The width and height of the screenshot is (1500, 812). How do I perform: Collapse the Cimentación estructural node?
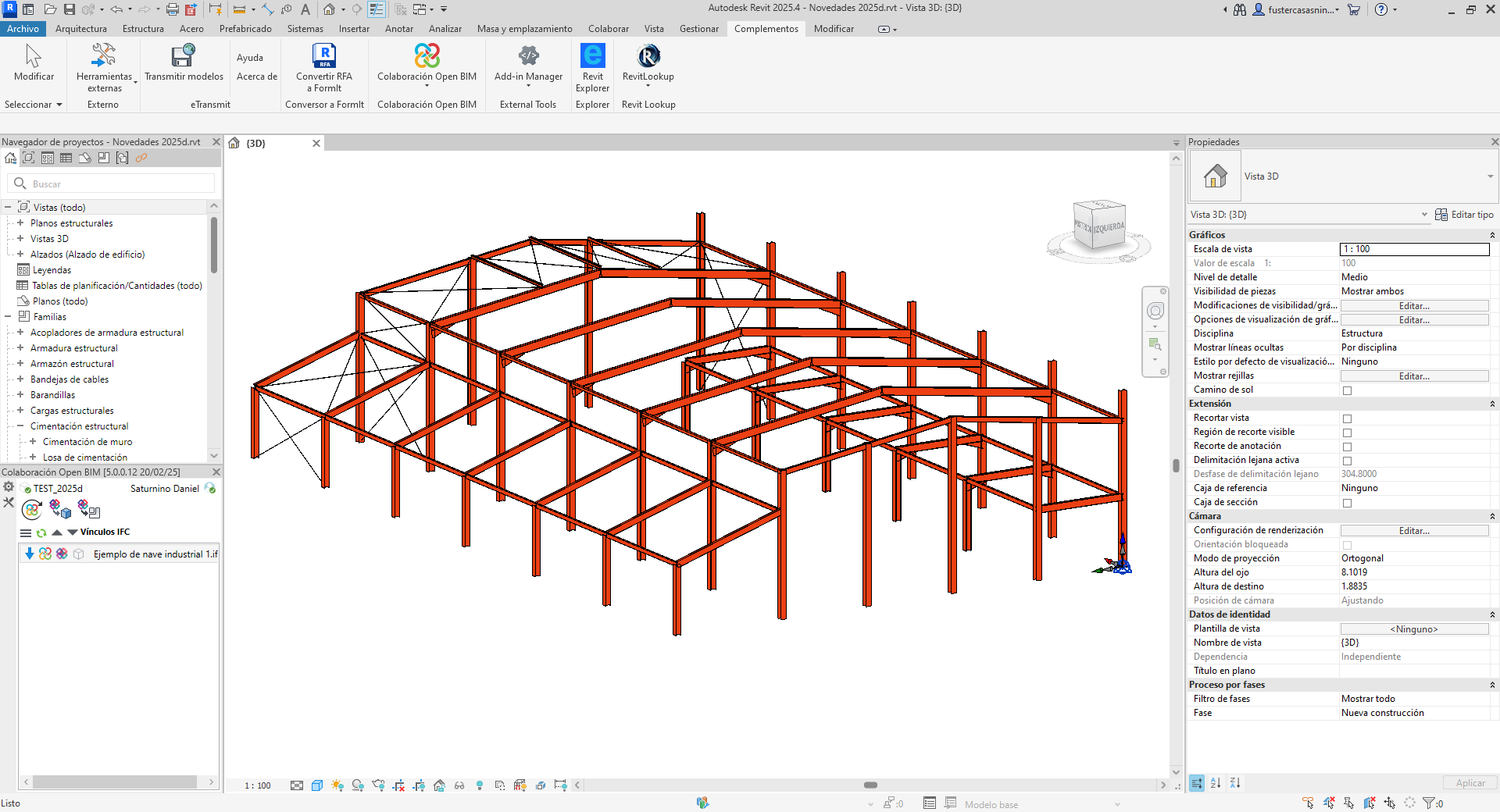pyautogui.click(x=20, y=426)
